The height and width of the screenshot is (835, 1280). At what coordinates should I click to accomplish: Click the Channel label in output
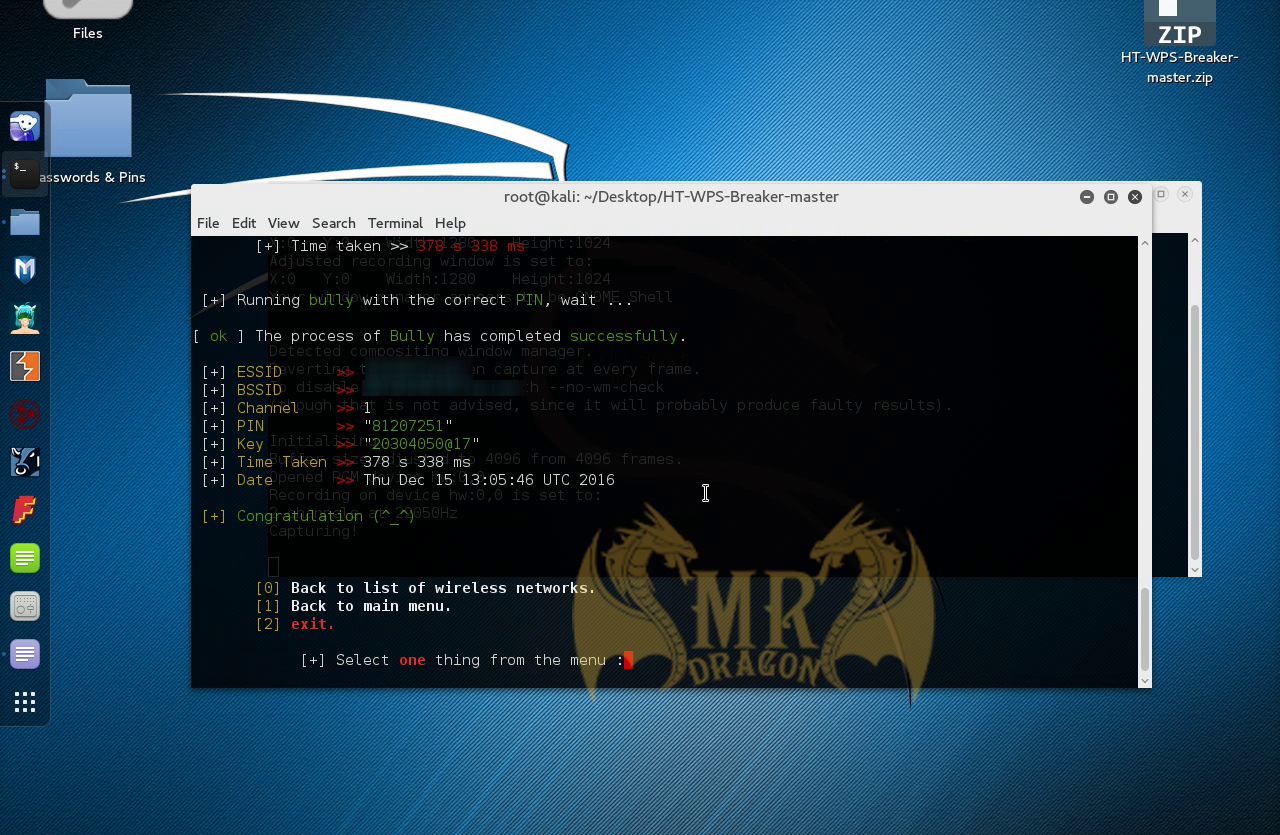[268, 408]
